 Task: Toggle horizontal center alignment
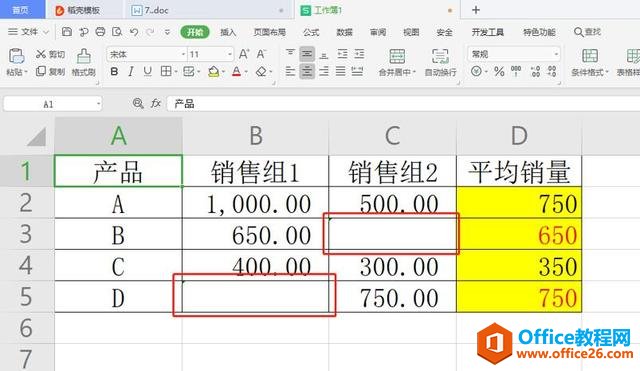point(307,72)
